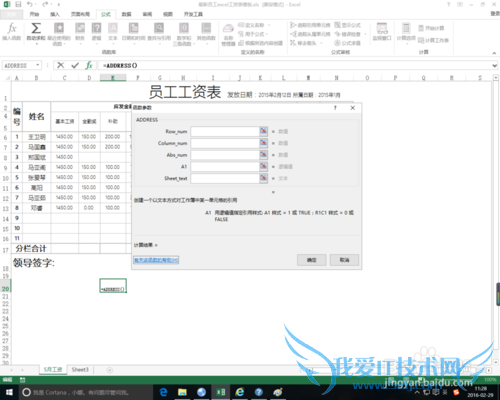Switch to the Home (开始) ribbon tab
Viewport: 500px width, 400px height.
(34, 14)
